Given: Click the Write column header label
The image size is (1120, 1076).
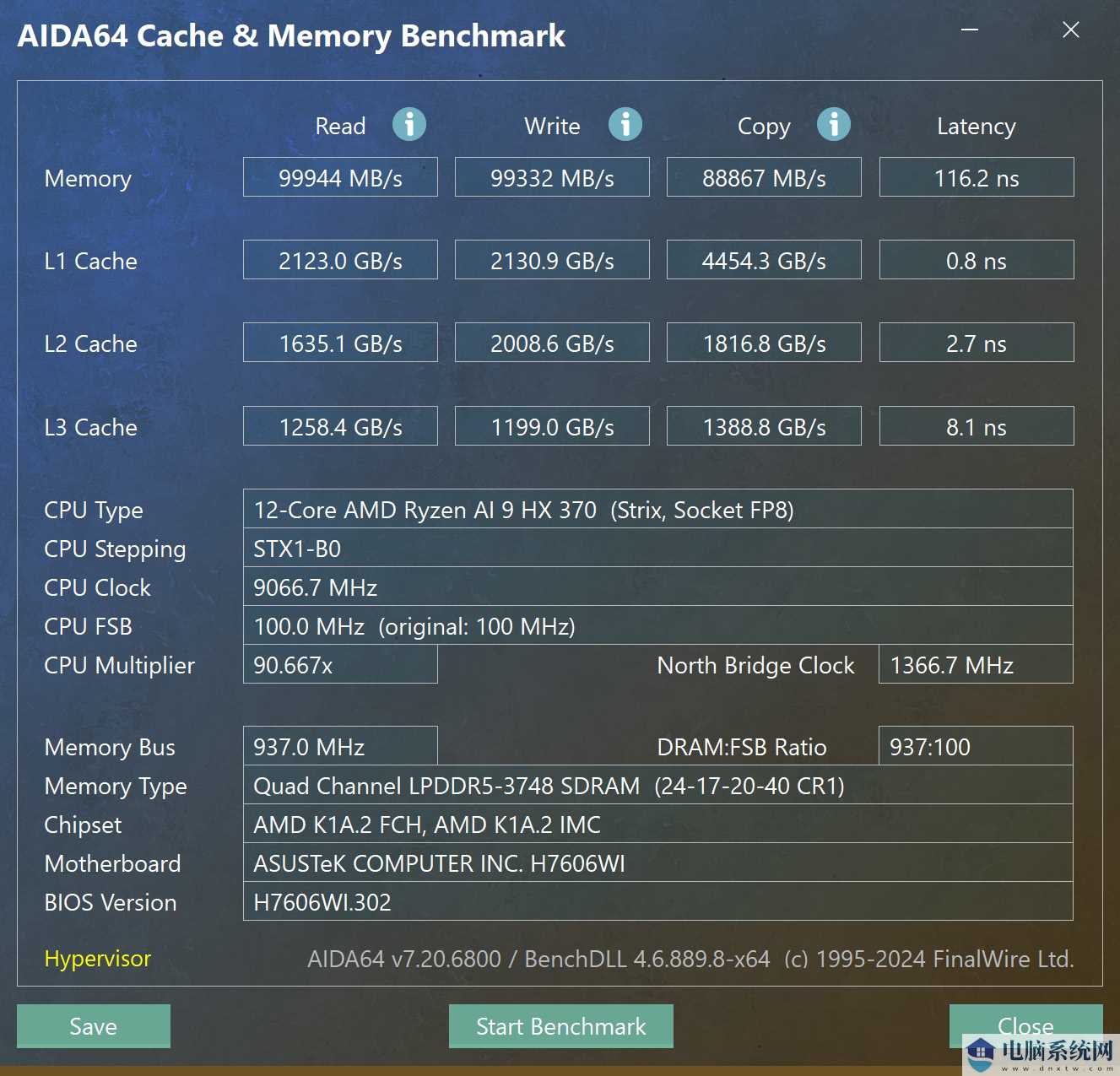Looking at the screenshot, I should point(552,126).
